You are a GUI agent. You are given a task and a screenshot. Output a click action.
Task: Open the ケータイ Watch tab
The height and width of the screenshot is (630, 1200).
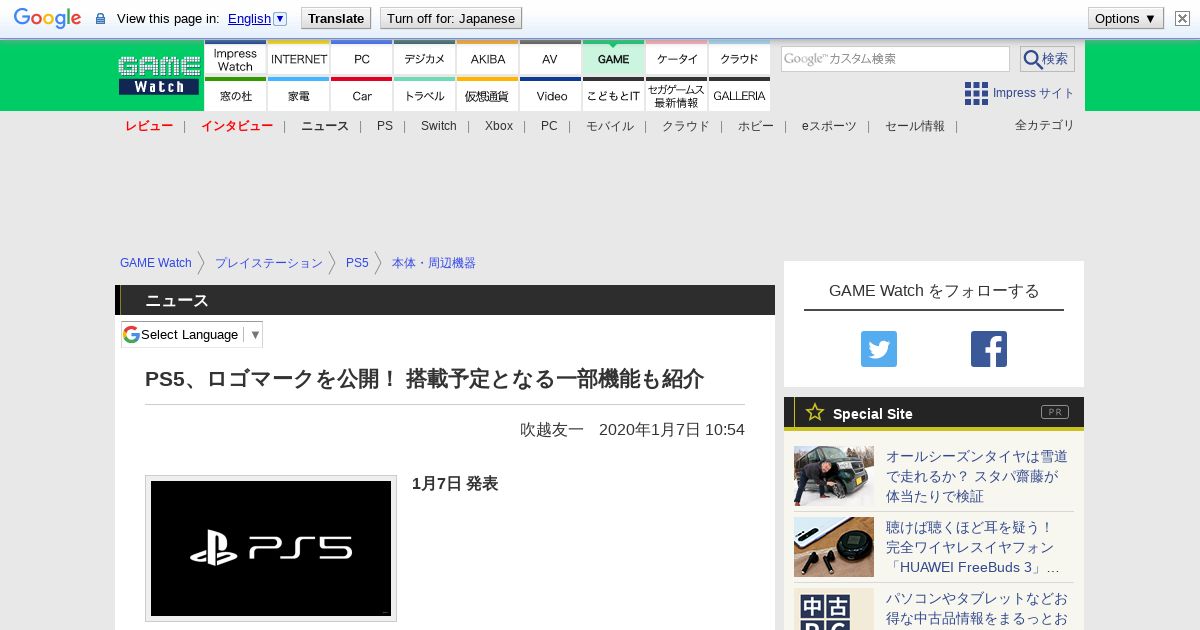(677, 59)
